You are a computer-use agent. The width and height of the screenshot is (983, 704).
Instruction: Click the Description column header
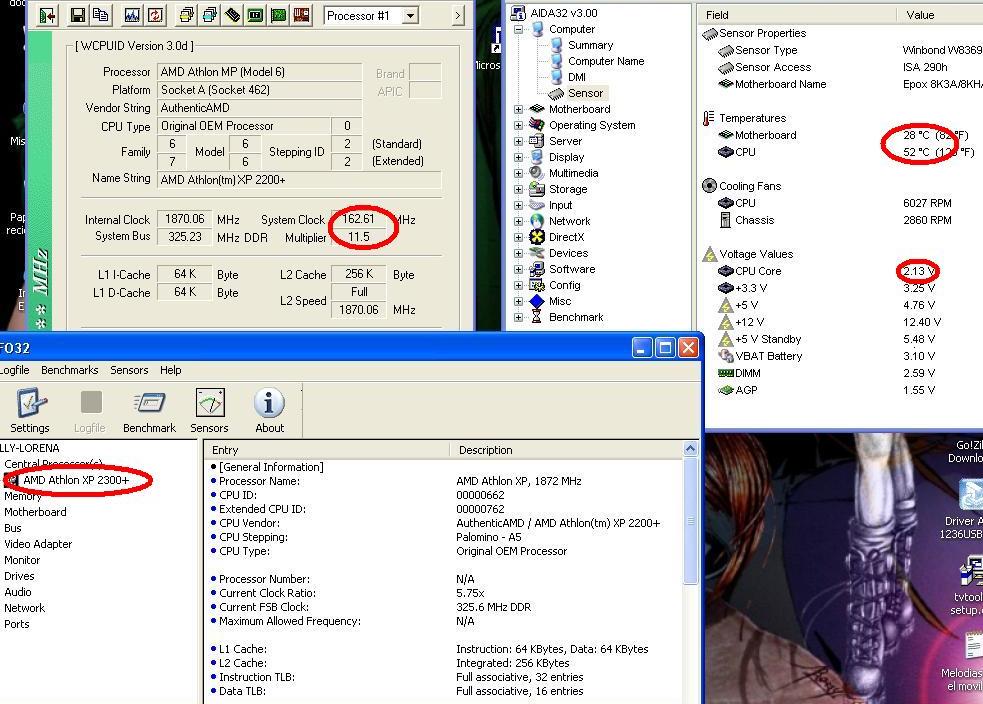point(485,450)
